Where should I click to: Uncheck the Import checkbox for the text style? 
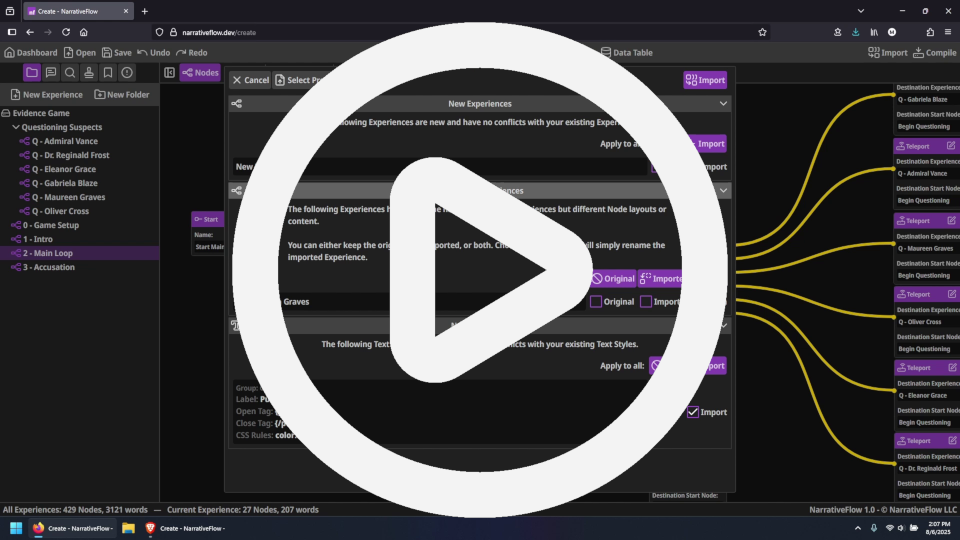point(693,412)
